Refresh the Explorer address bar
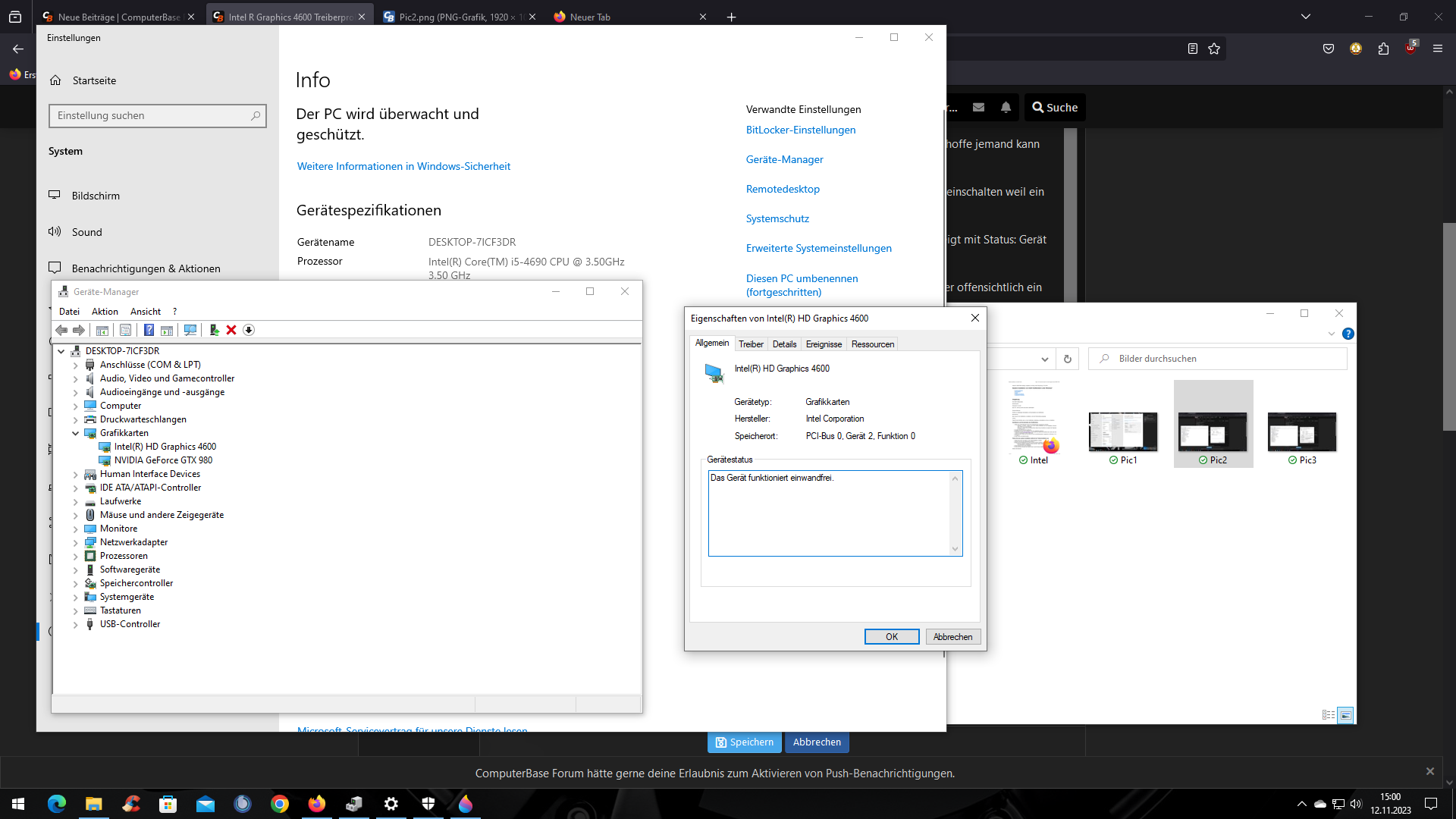The image size is (1456, 819). coord(1068,359)
